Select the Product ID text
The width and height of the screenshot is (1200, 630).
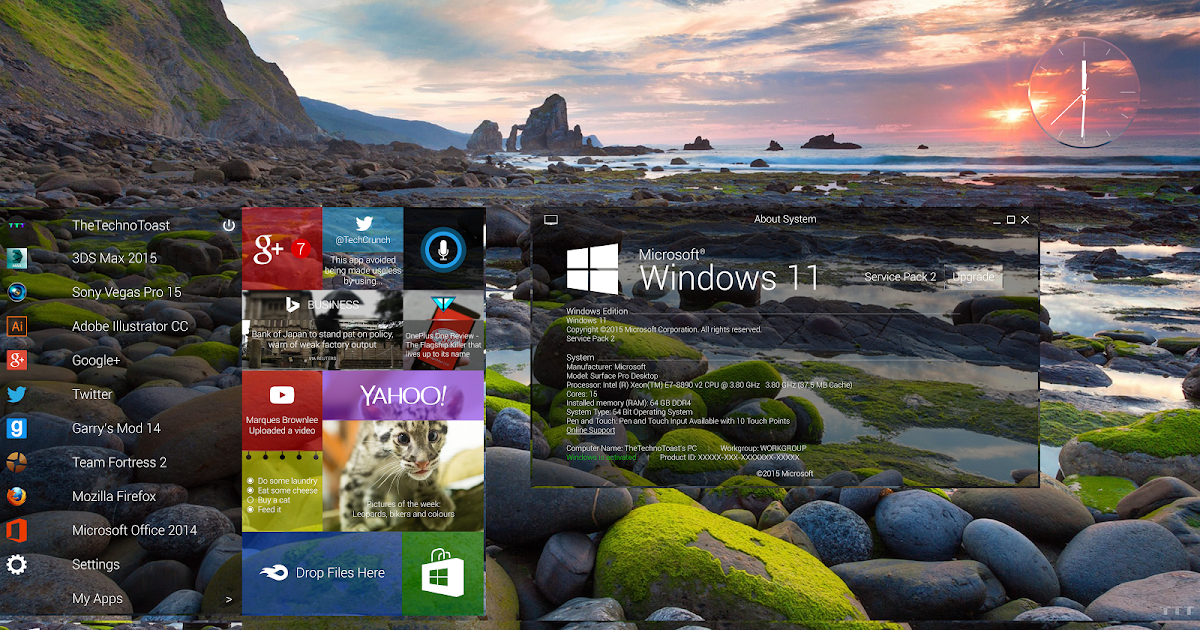coord(730,457)
